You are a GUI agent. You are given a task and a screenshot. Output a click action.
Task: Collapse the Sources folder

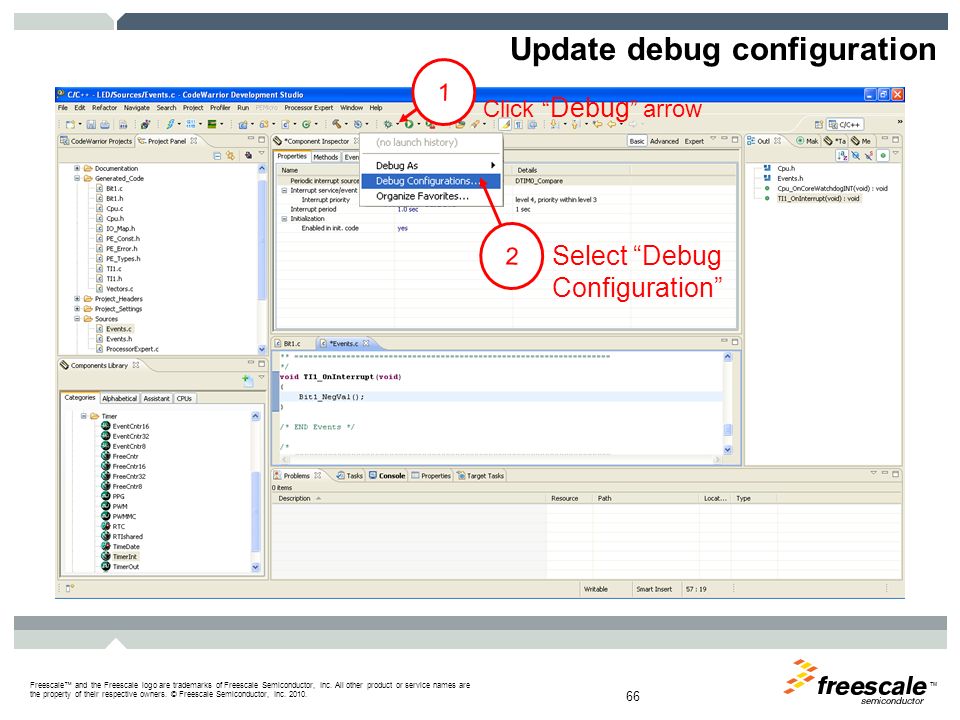tap(77, 319)
